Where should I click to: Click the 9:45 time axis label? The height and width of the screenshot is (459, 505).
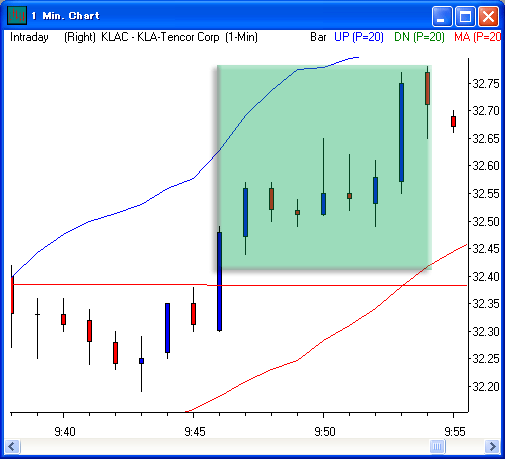pos(195,432)
